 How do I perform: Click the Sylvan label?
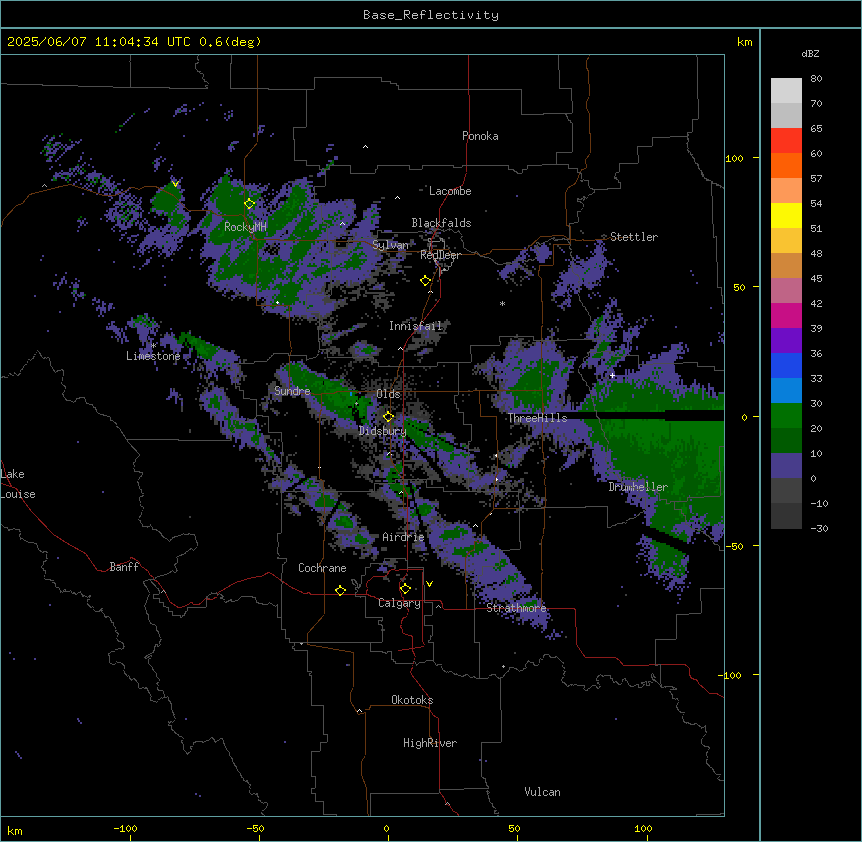click(391, 245)
